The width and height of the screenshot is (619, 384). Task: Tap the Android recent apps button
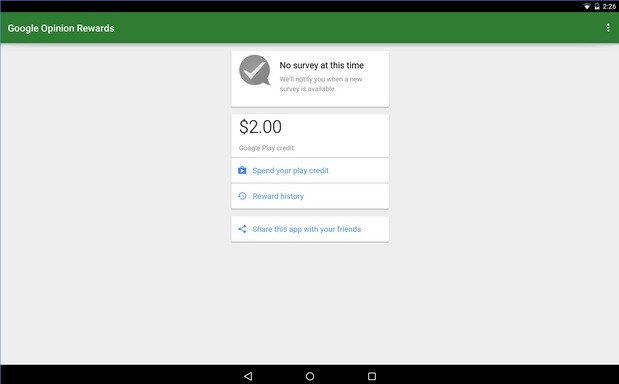tap(371, 376)
